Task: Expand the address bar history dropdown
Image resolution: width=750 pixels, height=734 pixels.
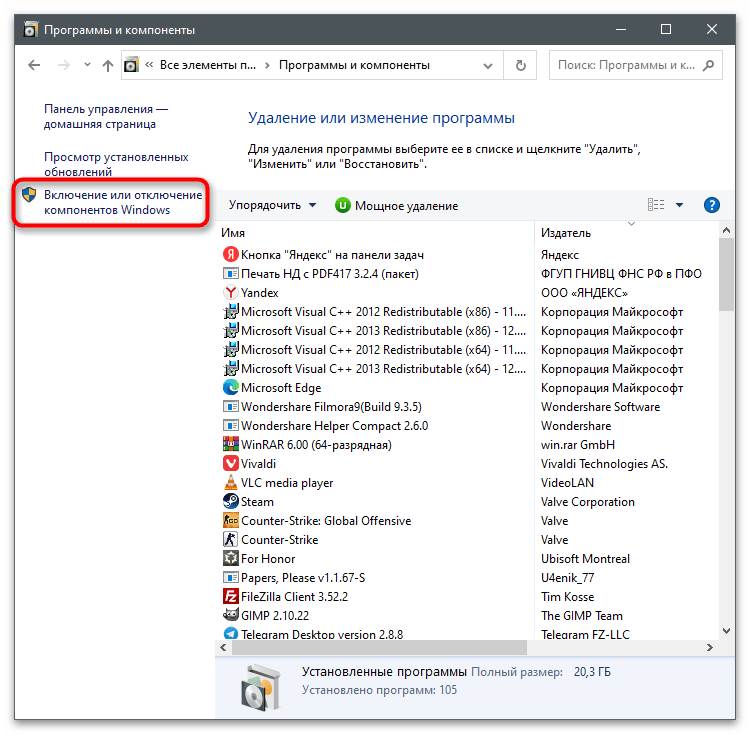Action: (487, 66)
